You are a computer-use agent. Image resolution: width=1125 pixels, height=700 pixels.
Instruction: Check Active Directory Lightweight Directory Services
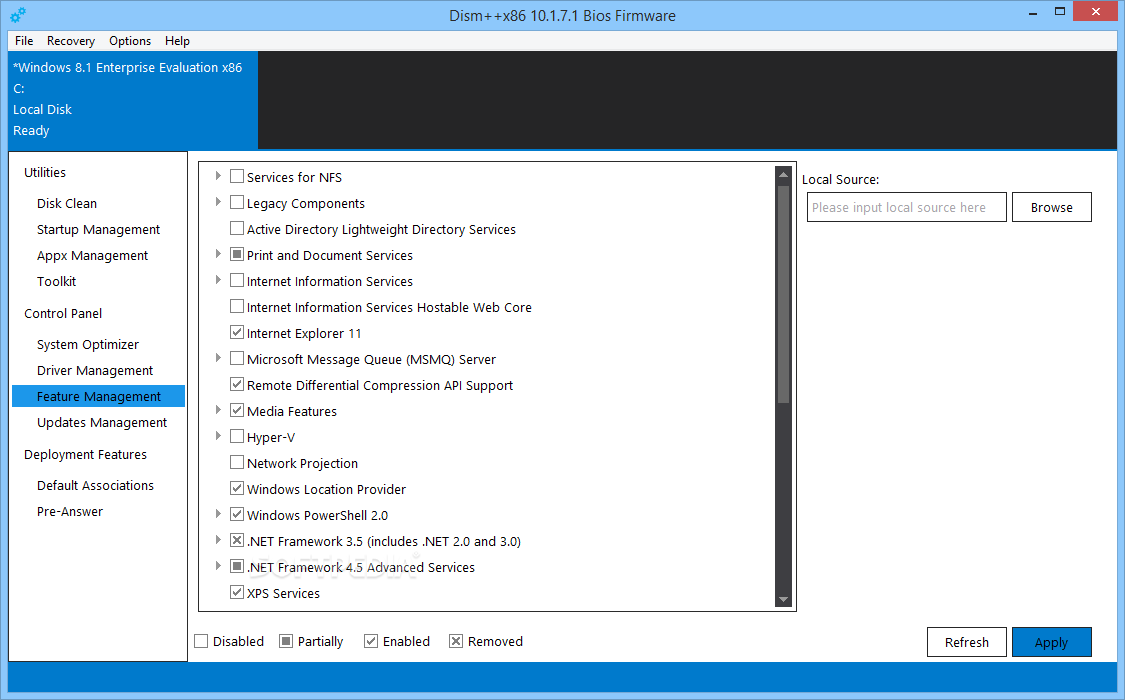click(x=237, y=228)
